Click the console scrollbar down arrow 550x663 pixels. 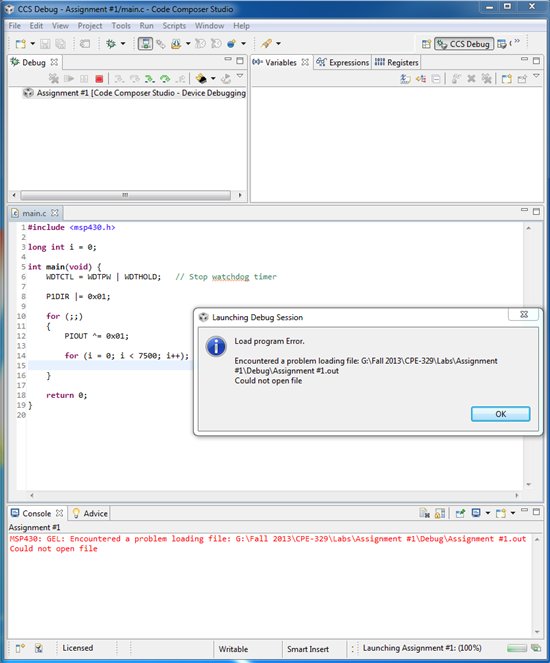[537, 632]
